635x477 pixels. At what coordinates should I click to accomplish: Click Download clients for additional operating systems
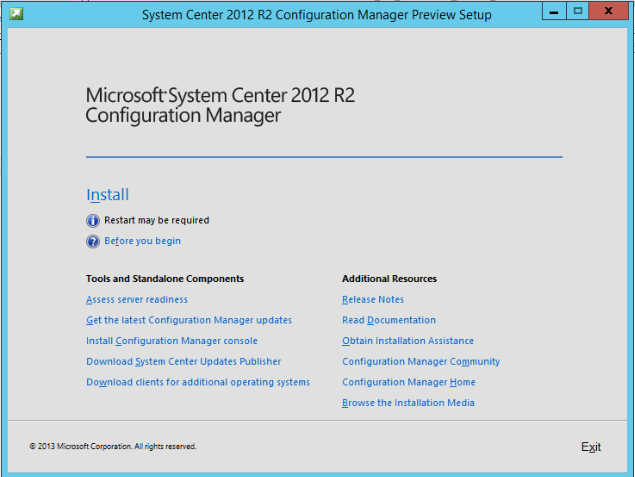198,382
